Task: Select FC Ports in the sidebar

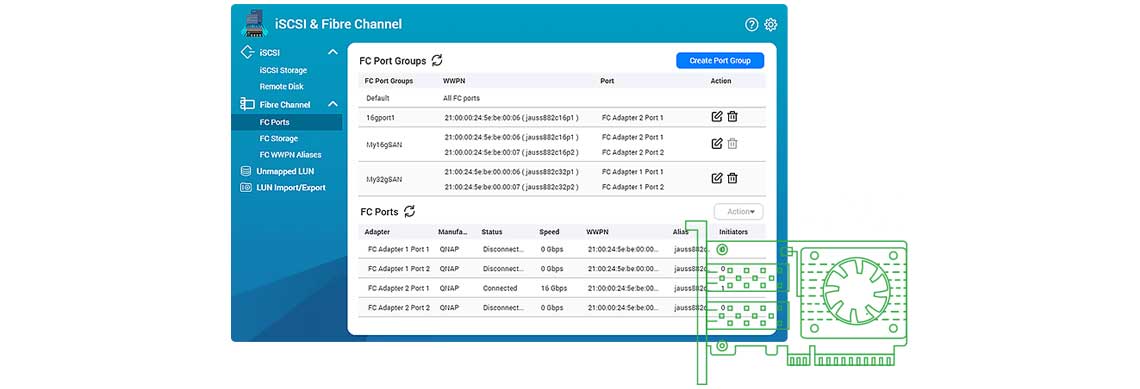Action: [x=286, y=122]
